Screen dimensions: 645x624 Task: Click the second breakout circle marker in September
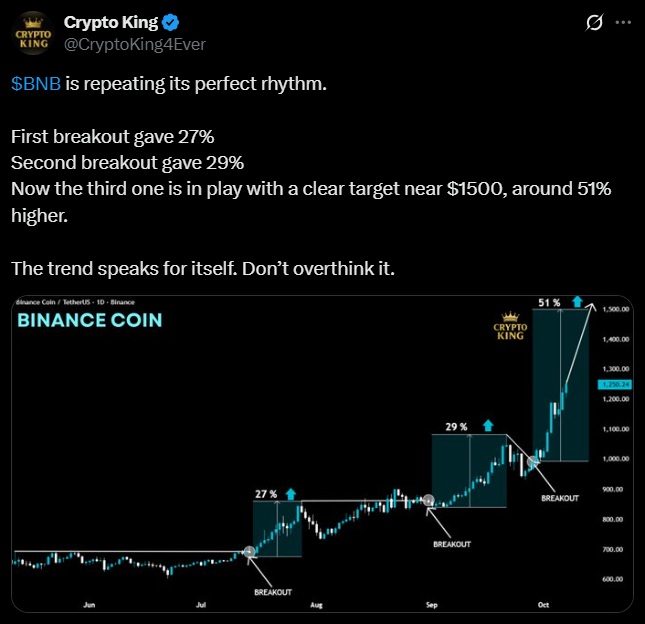429,500
